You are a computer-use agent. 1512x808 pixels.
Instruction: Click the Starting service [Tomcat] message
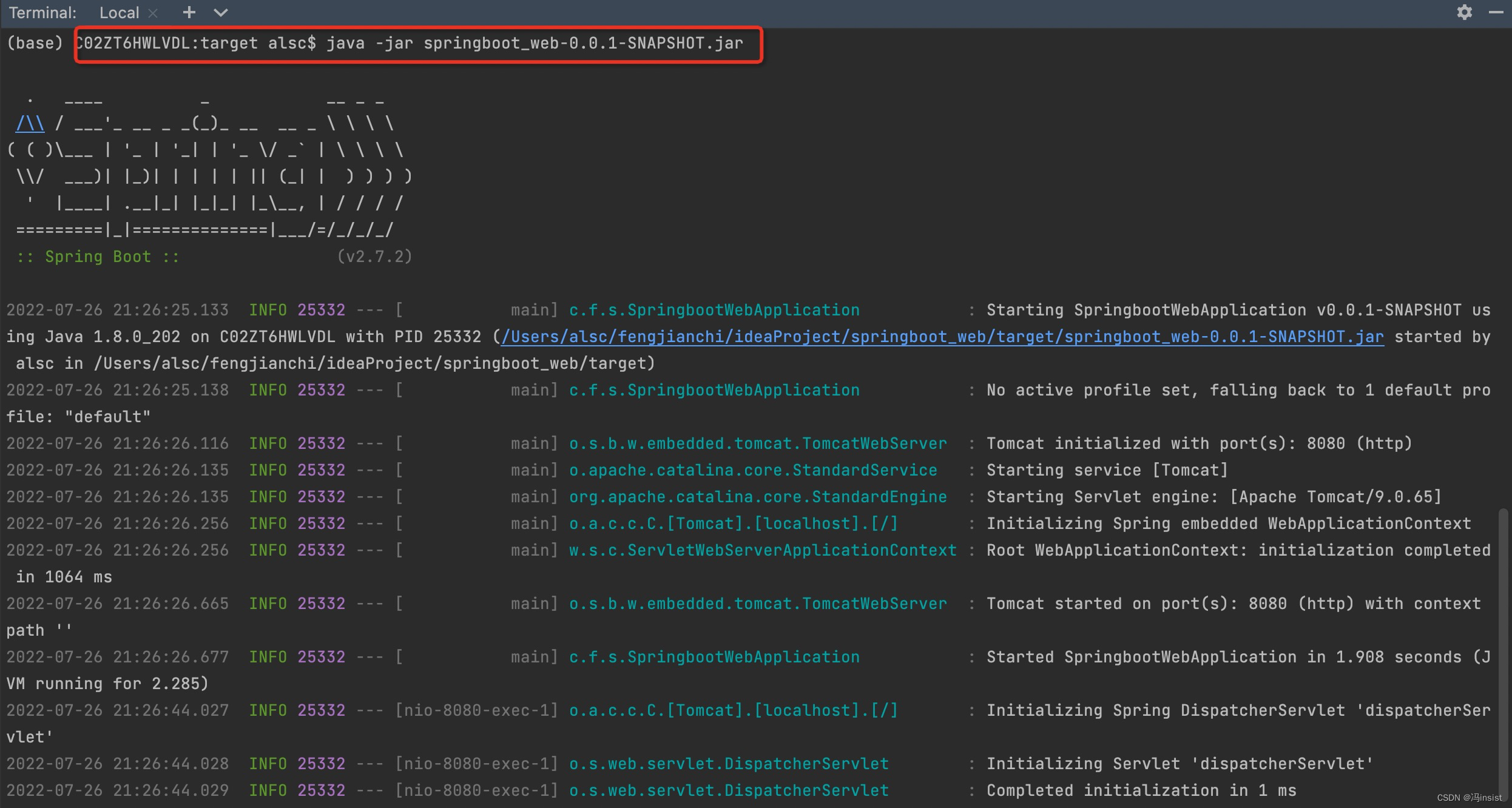1107,470
